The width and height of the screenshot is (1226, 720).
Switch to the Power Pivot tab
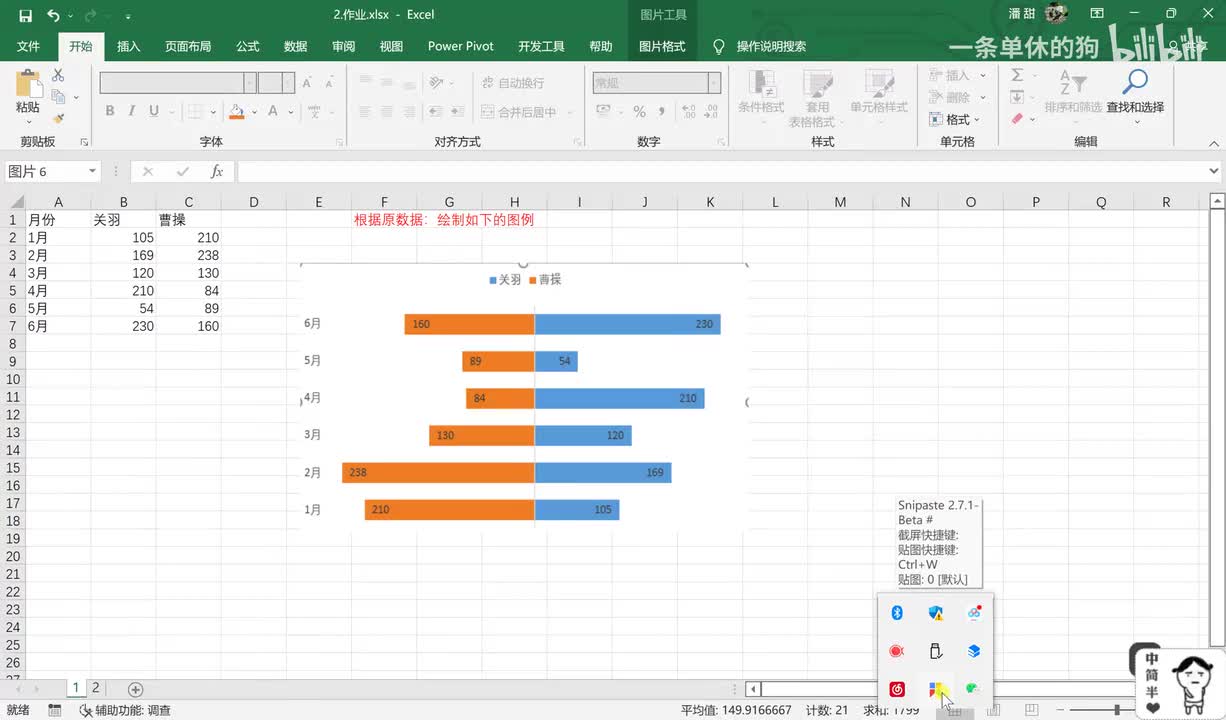point(461,46)
